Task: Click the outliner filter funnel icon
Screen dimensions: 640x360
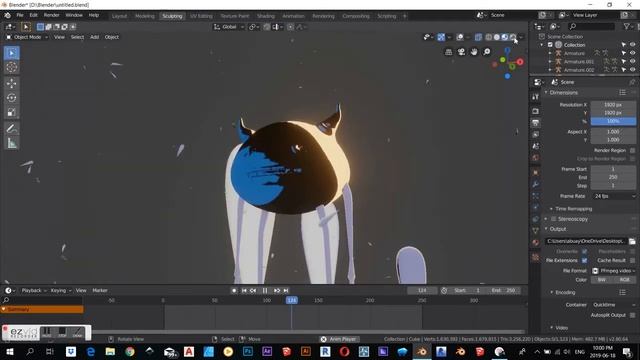Action: click(627, 27)
